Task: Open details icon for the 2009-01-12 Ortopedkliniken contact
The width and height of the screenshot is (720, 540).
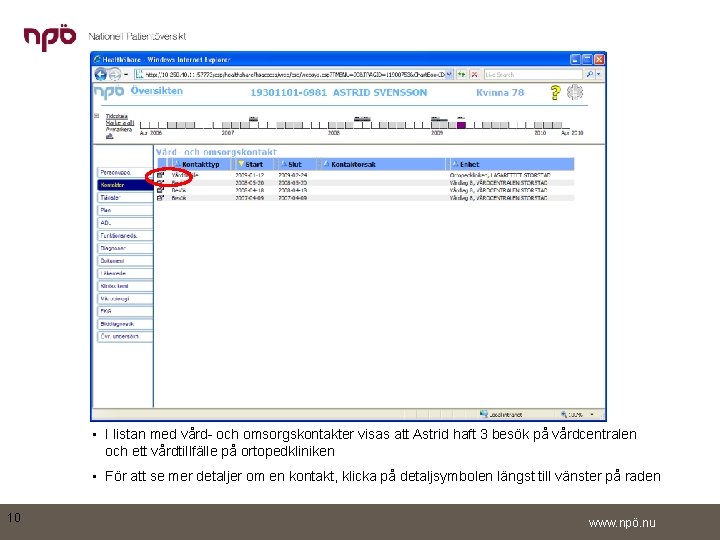Action: pos(160,175)
